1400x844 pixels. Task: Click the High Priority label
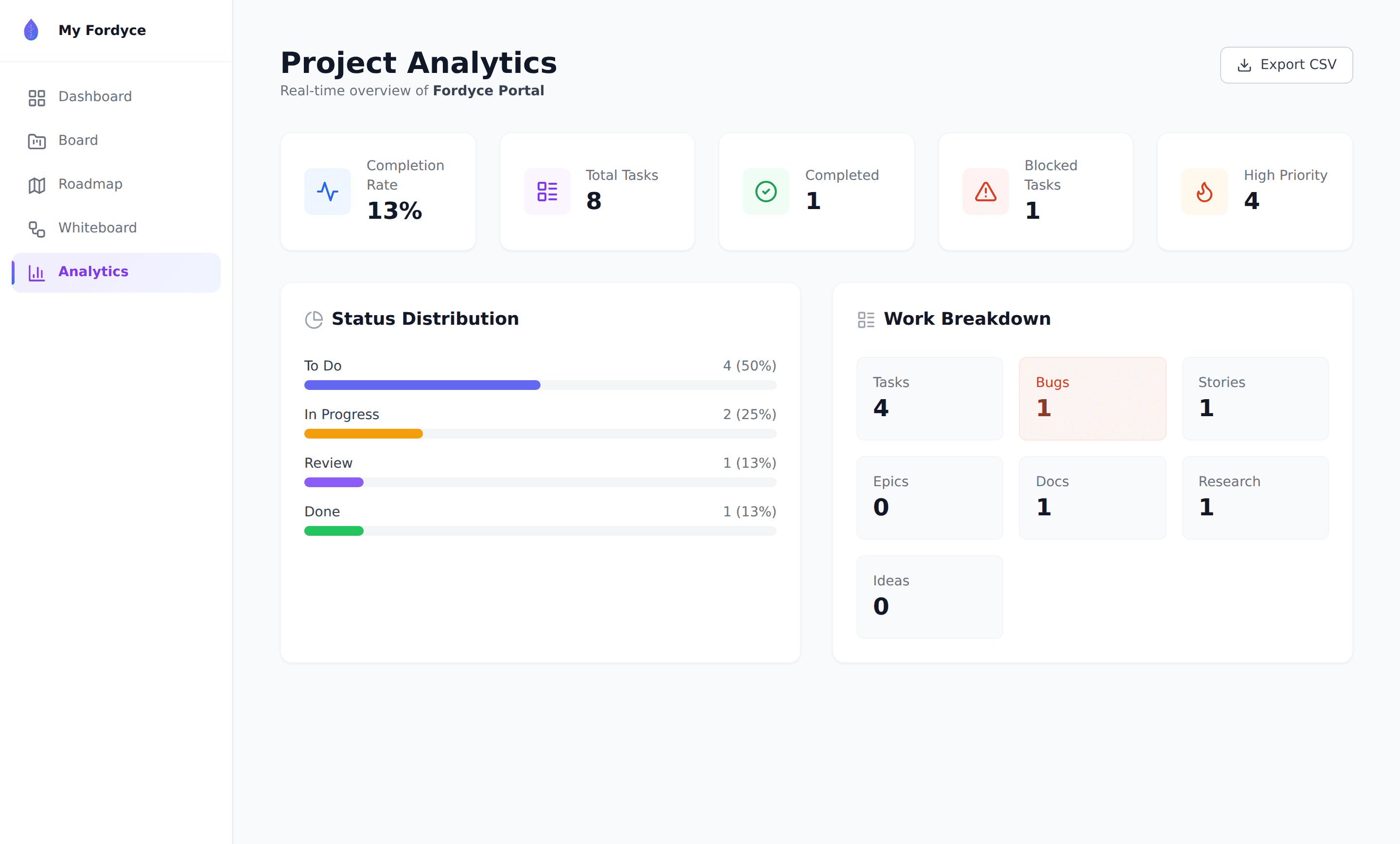click(x=1285, y=175)
